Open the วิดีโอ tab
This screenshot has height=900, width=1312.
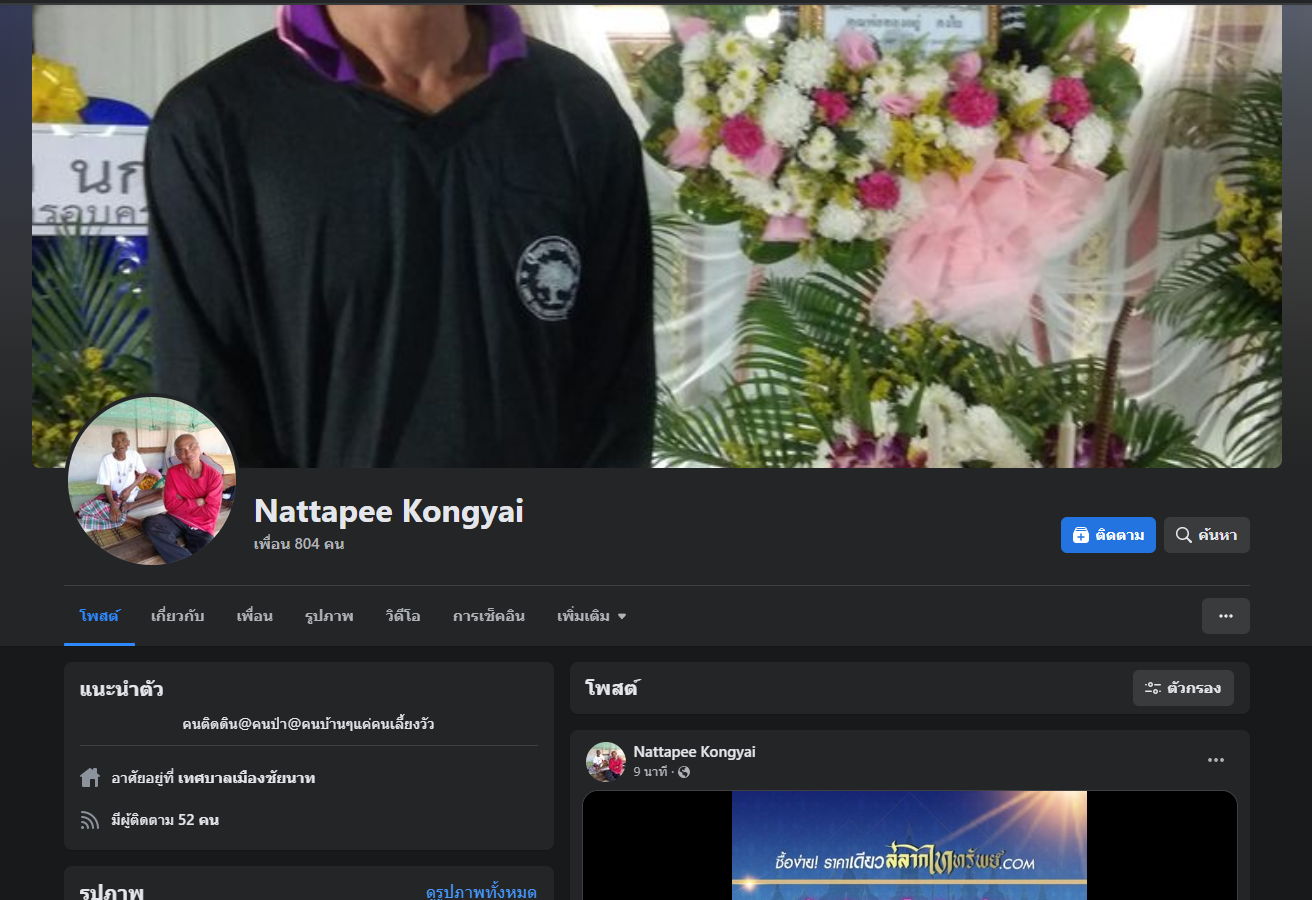[402, 616]
